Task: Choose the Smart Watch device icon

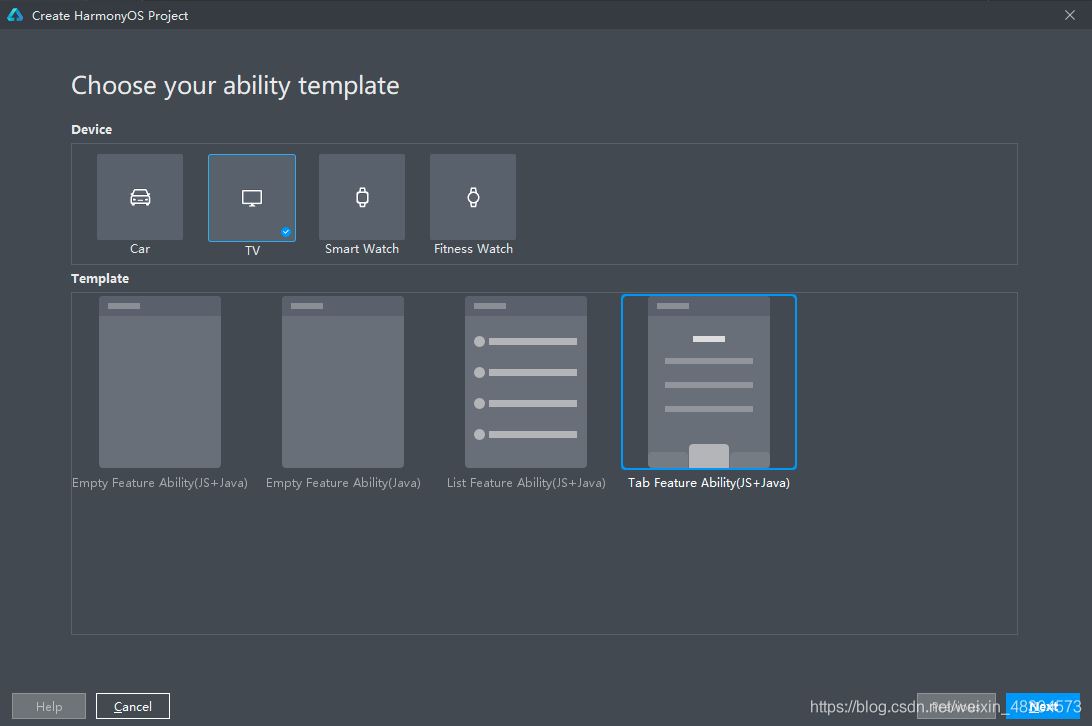Action: point(362,197)
